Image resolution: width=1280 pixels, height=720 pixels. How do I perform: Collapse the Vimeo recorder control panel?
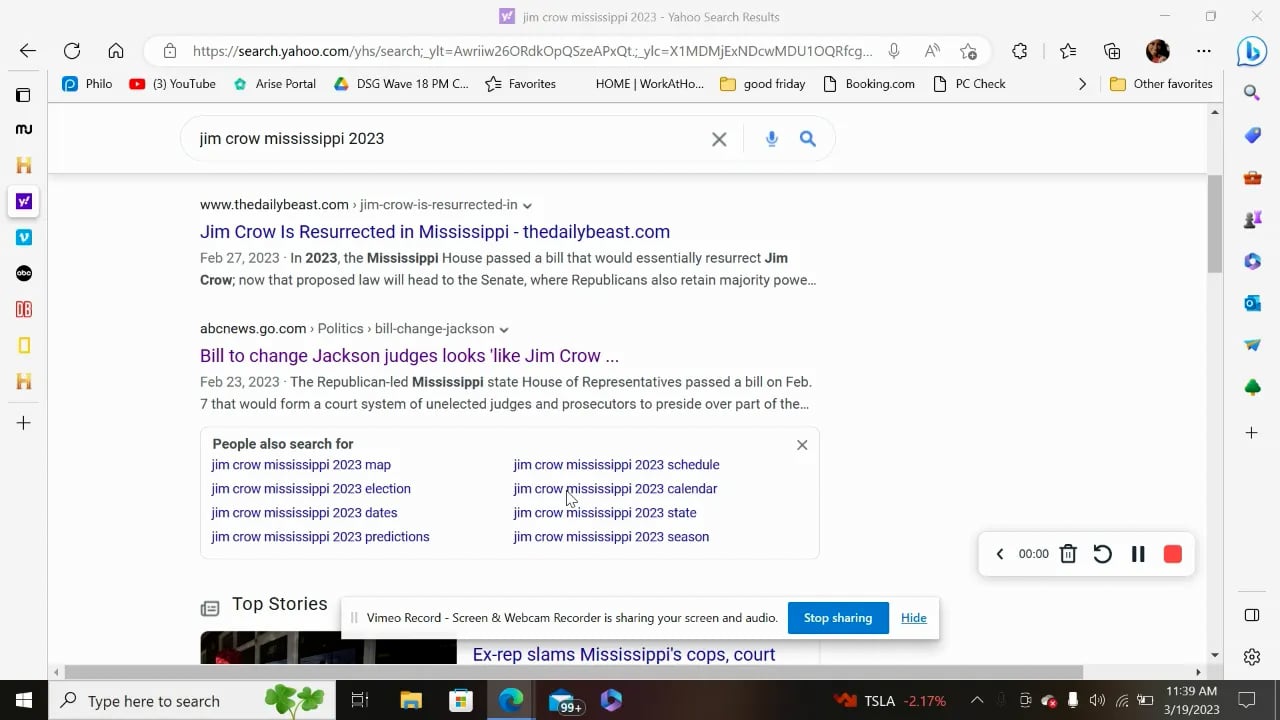pyautogui.click(x=1000, y=554)
